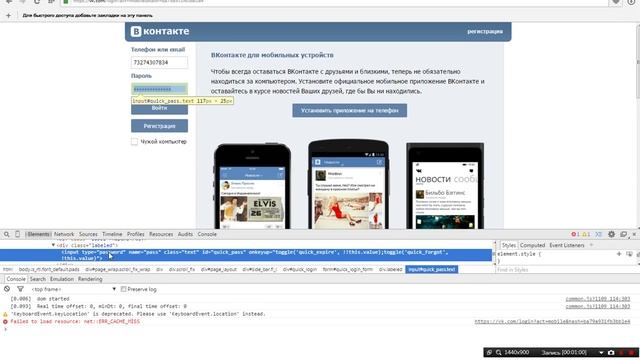
Task: Enable the Preserve log checkbox
Action: [x=123, y=289]
